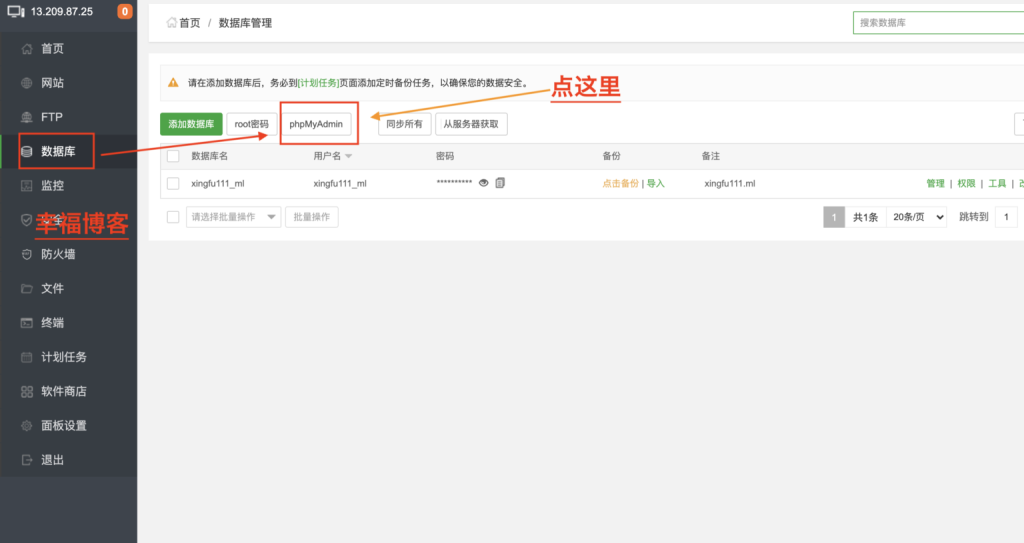Check the xingfu111_ml database row checkbox
The width and height of the screenshot is (1024, 543).
pyautogui.click(x=173, y=183)
